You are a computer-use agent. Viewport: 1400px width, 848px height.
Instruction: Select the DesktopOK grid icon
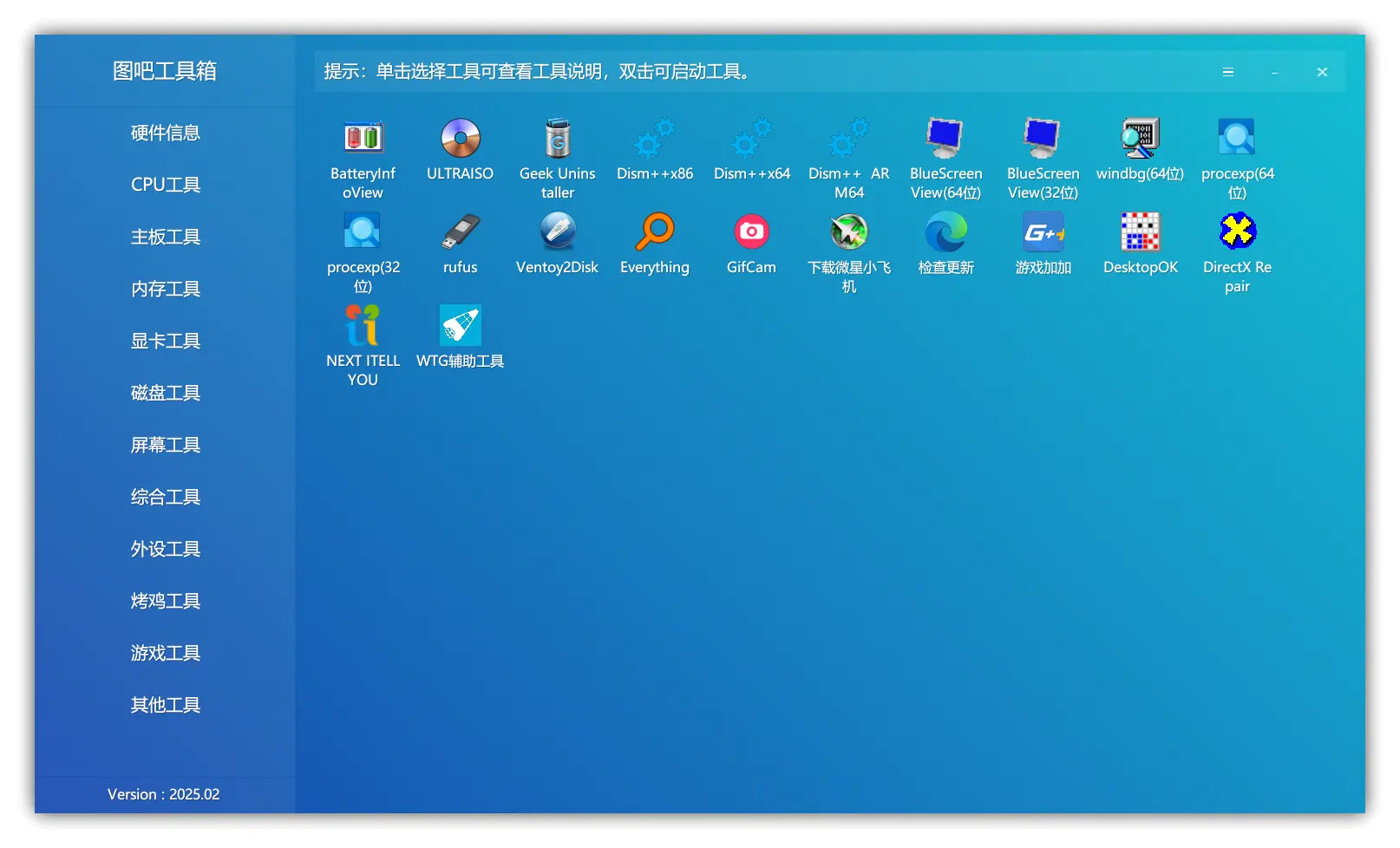pos(1141,232)
